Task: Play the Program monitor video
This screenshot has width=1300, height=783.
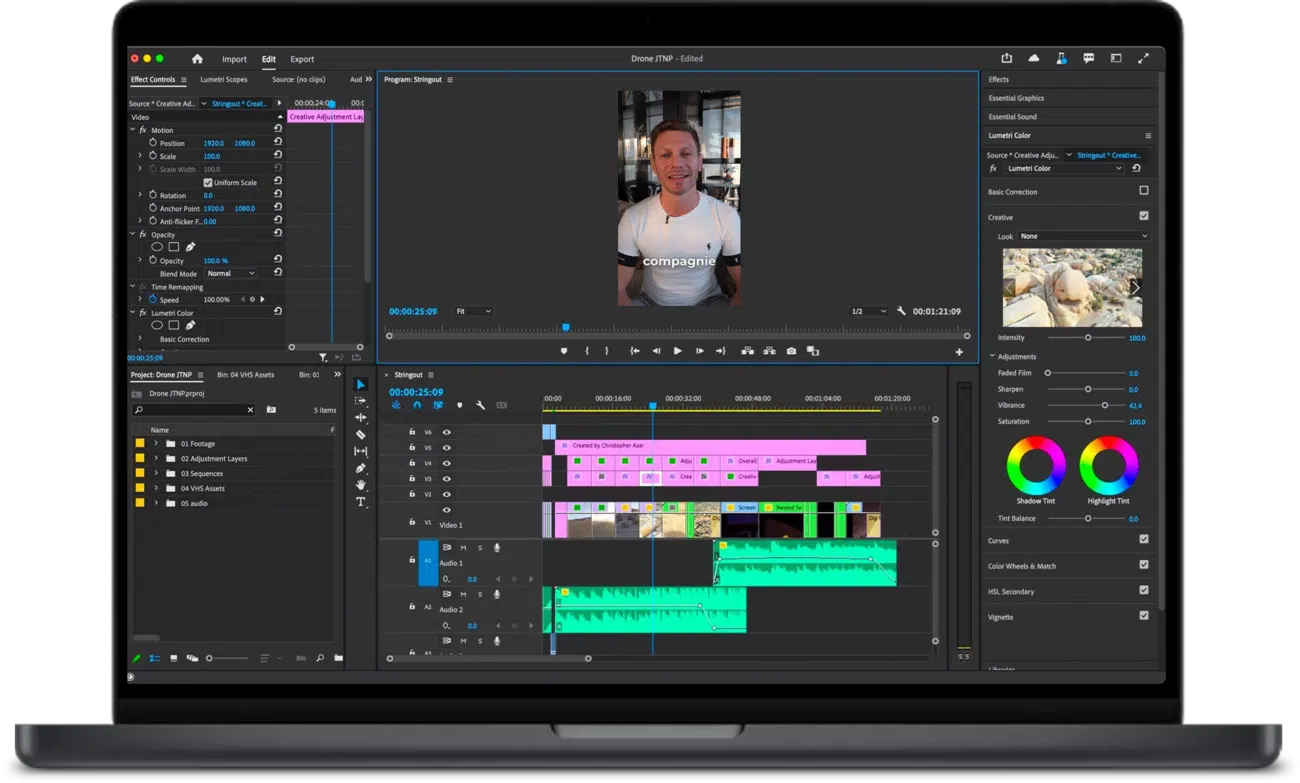Action: pos(677,351)
